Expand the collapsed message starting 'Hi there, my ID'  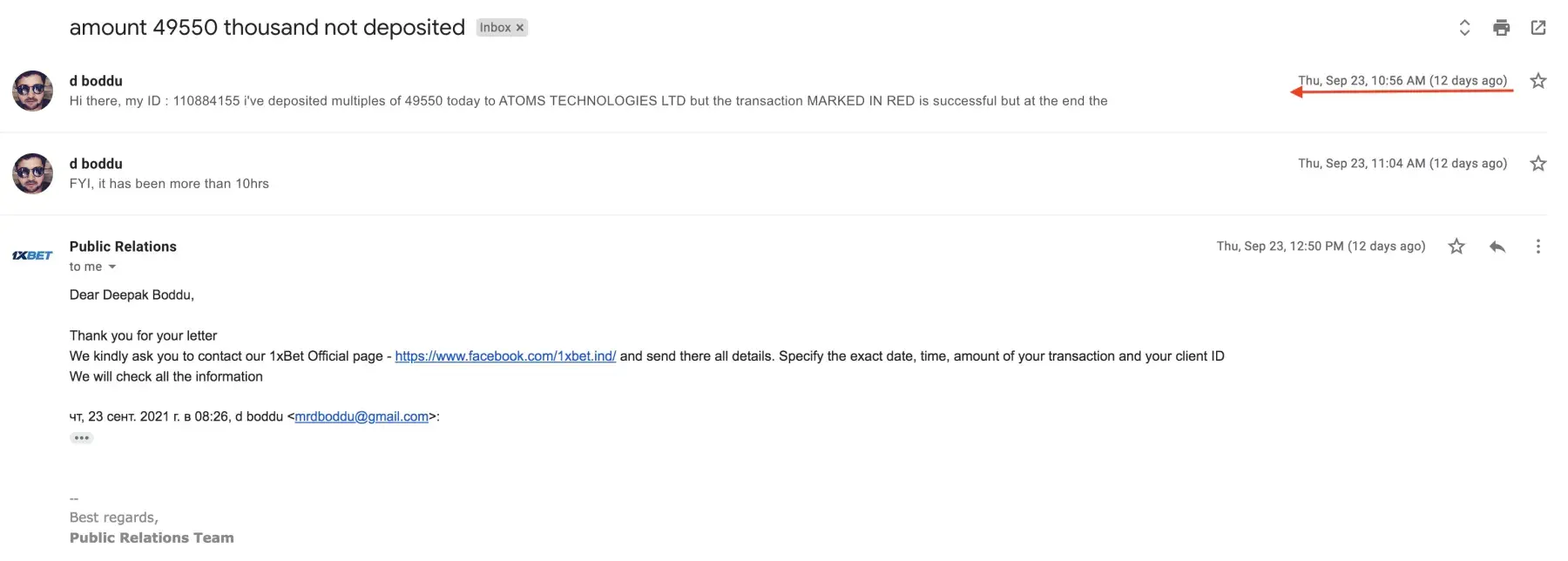coord(588,101)
